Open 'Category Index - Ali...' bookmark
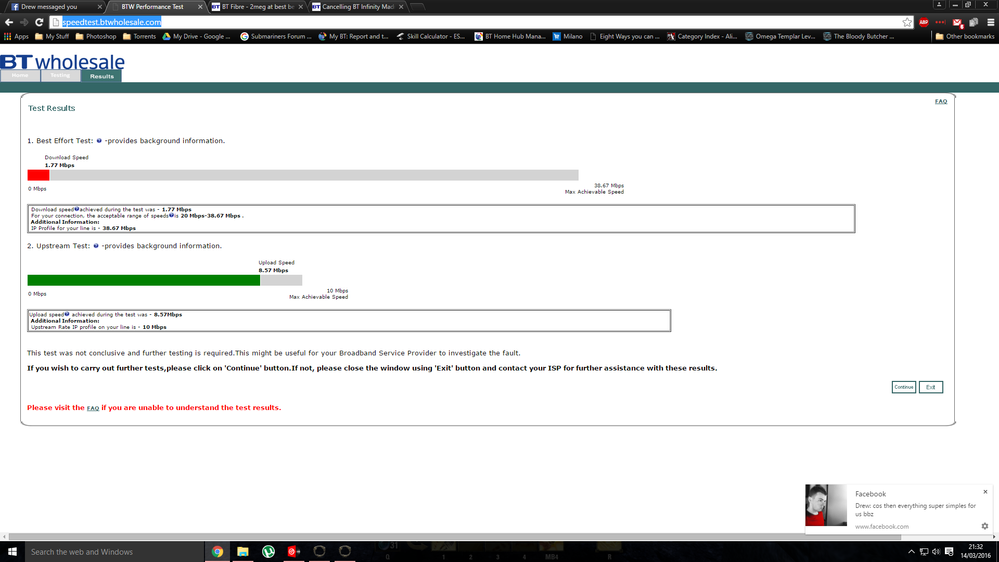The width and height of the screenshot is (999, 562). (701, 36)
